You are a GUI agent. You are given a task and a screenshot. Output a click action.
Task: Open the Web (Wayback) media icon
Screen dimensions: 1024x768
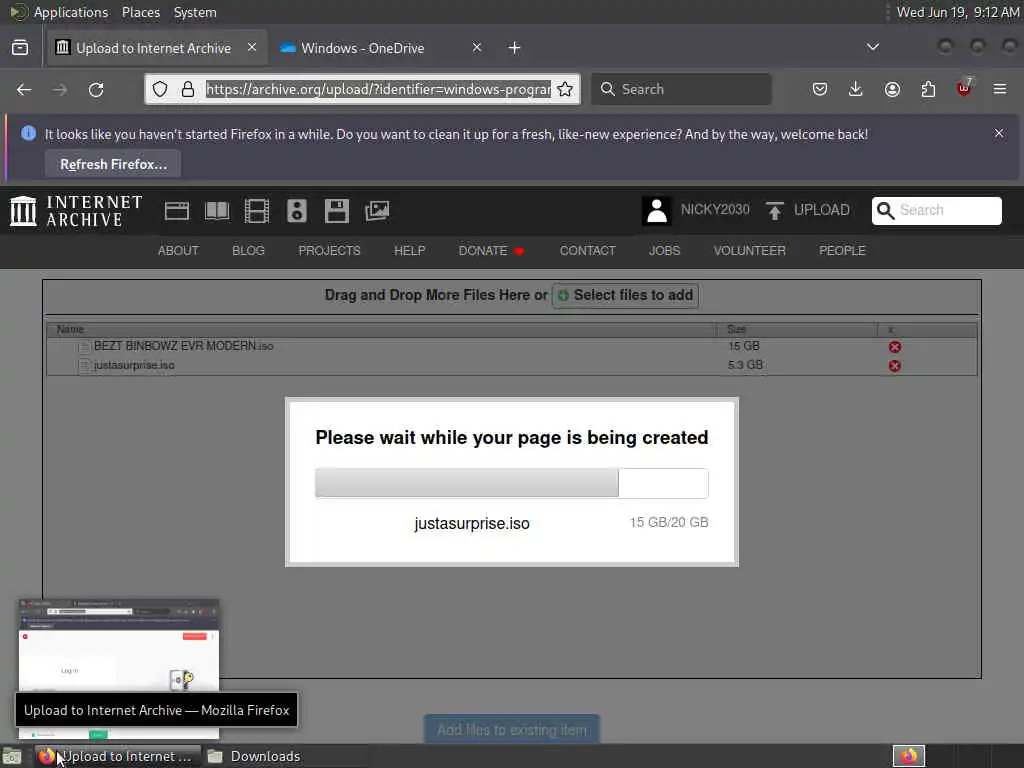tap(176, 211)
